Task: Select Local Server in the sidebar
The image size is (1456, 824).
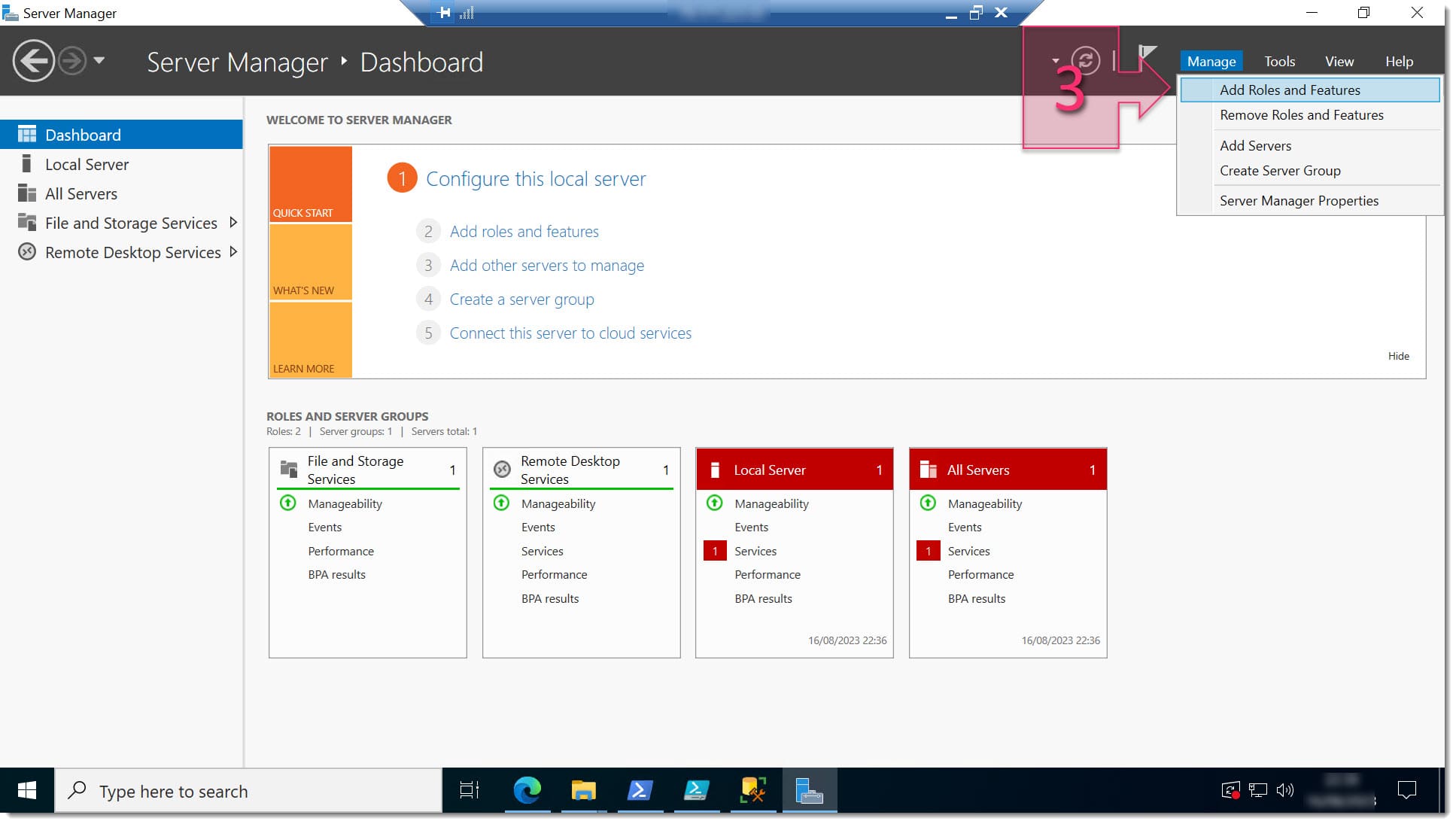Action: tap(121, 164)
